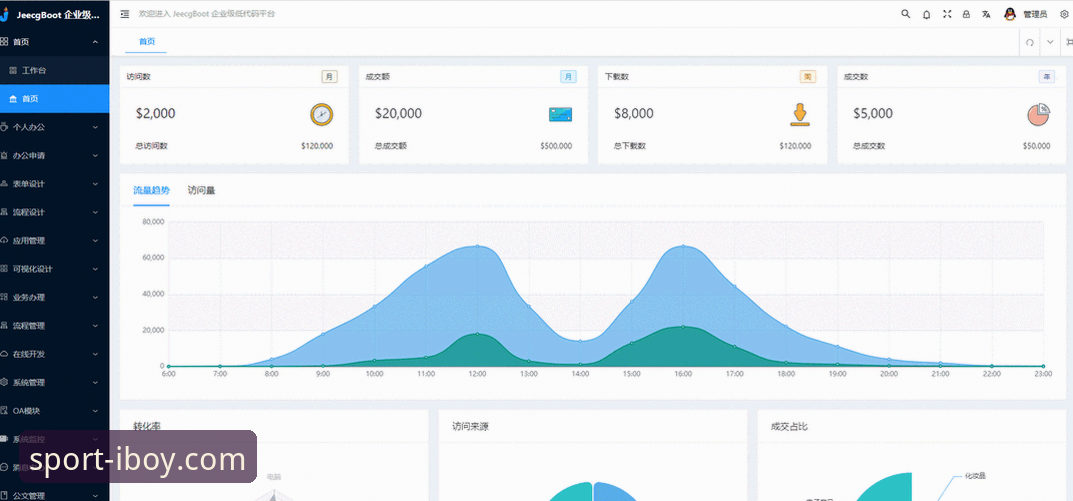Click the 转化率 panel title
The height and width of the screenshot is (501, 1073).
click(147, 425)
